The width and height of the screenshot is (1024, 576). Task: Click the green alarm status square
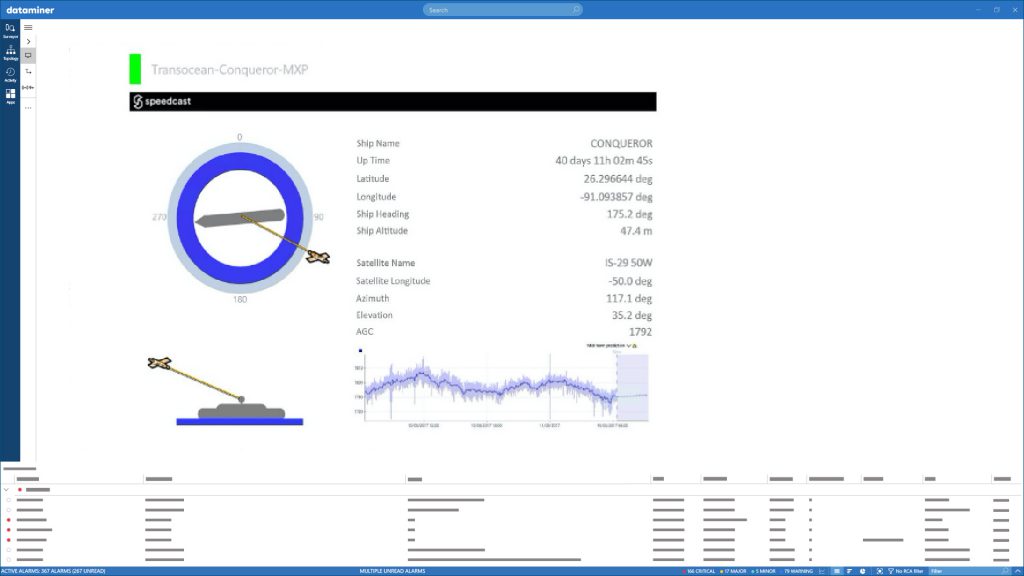click(x=135, y=69)
